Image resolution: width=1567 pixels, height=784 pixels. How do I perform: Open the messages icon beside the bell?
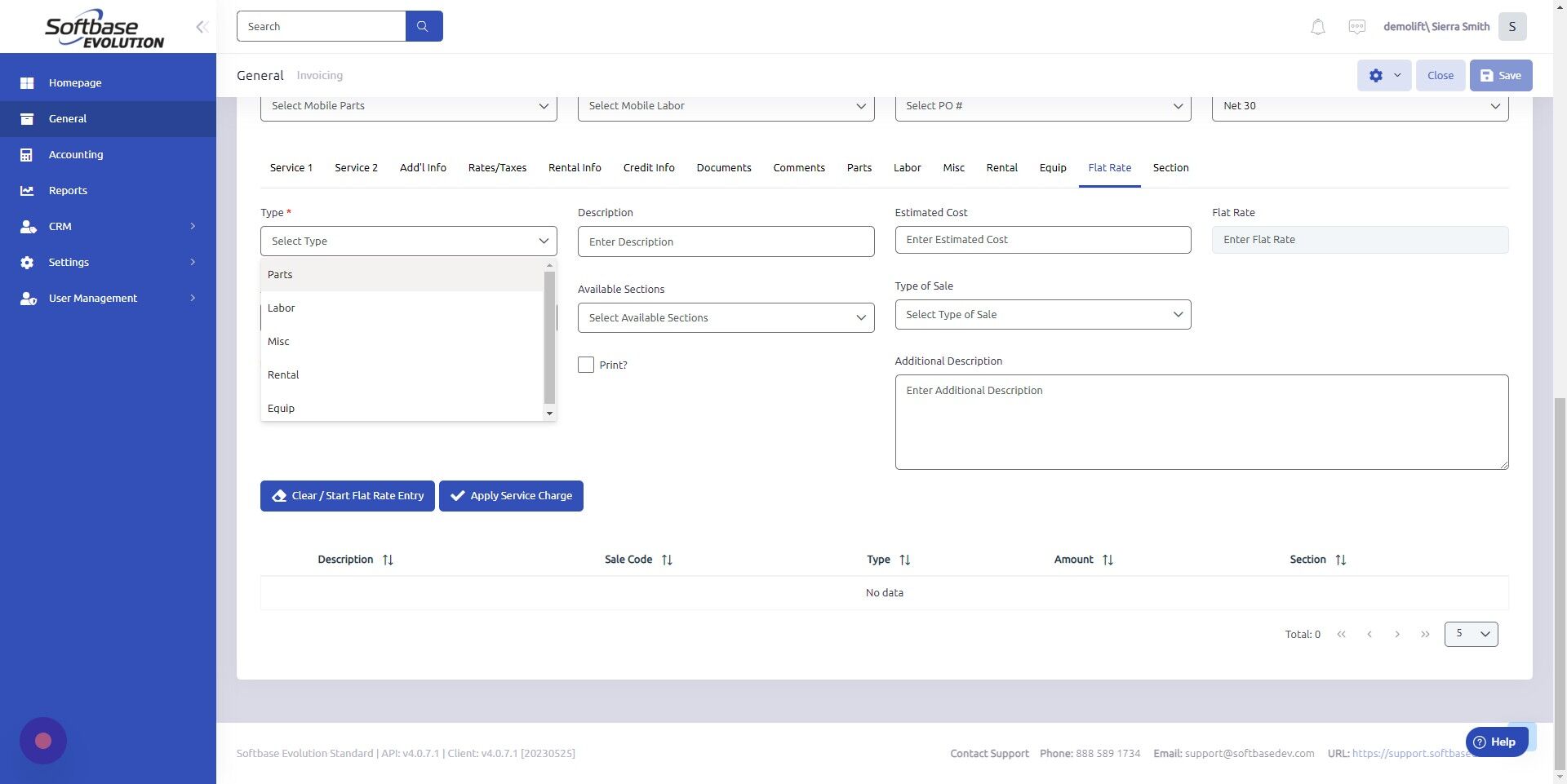tap(1356, 26)
